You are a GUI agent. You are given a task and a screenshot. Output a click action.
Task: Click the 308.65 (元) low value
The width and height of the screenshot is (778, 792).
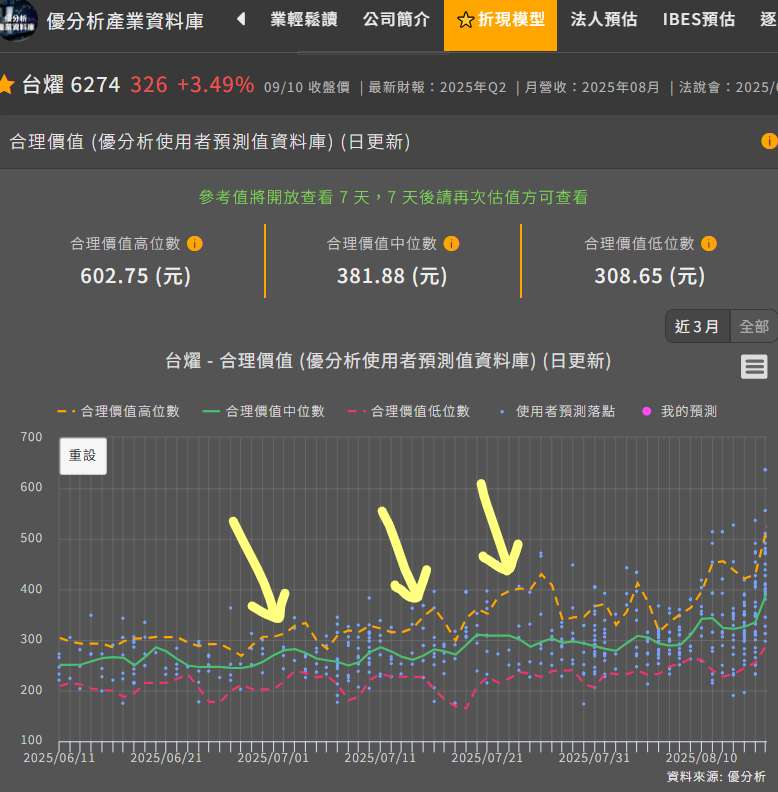649,276
